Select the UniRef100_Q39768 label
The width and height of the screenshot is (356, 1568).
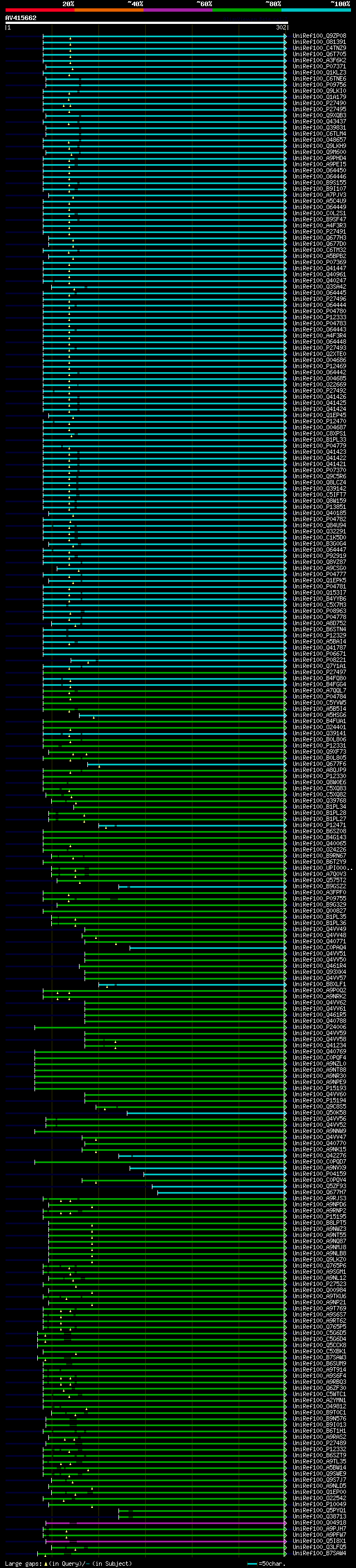pyautogui.click(x=319, y=800)
